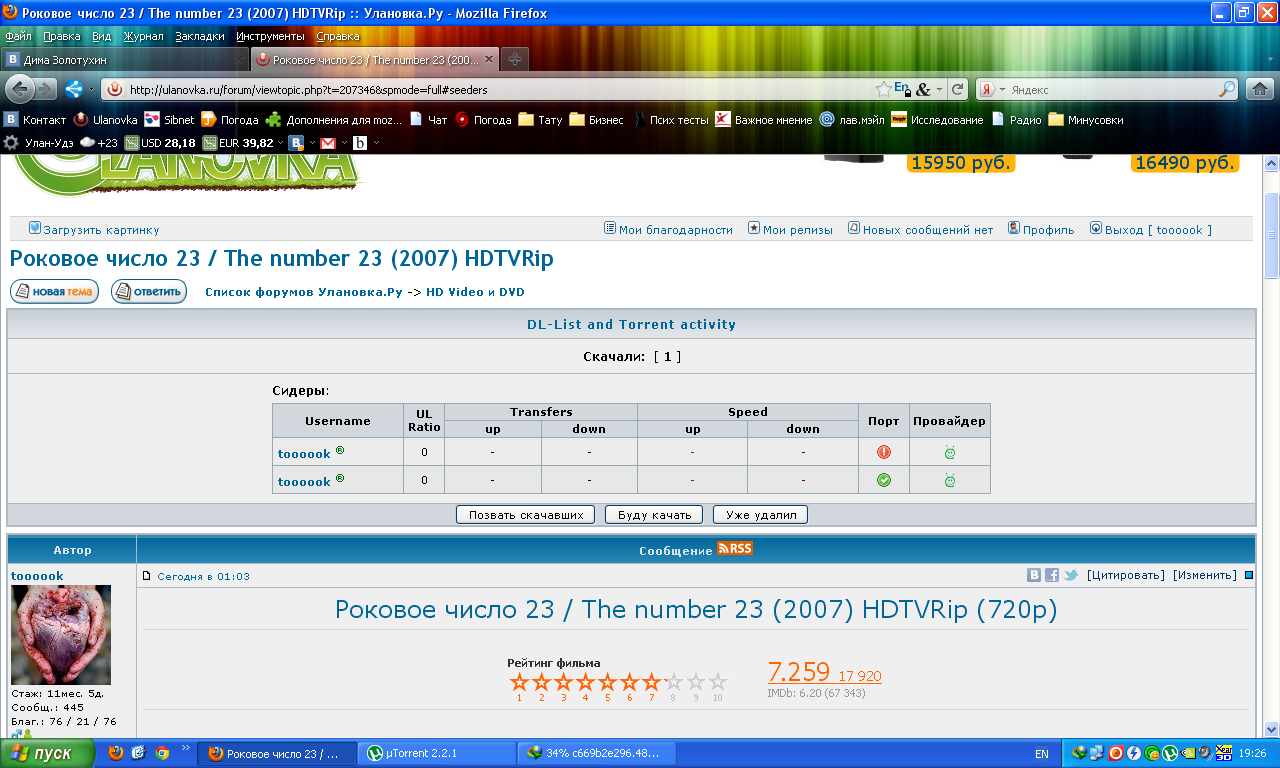Open the URL bar history dropdown arrow
The height and width of the screenshot is (768, 1280).
[x=940, y=89]
